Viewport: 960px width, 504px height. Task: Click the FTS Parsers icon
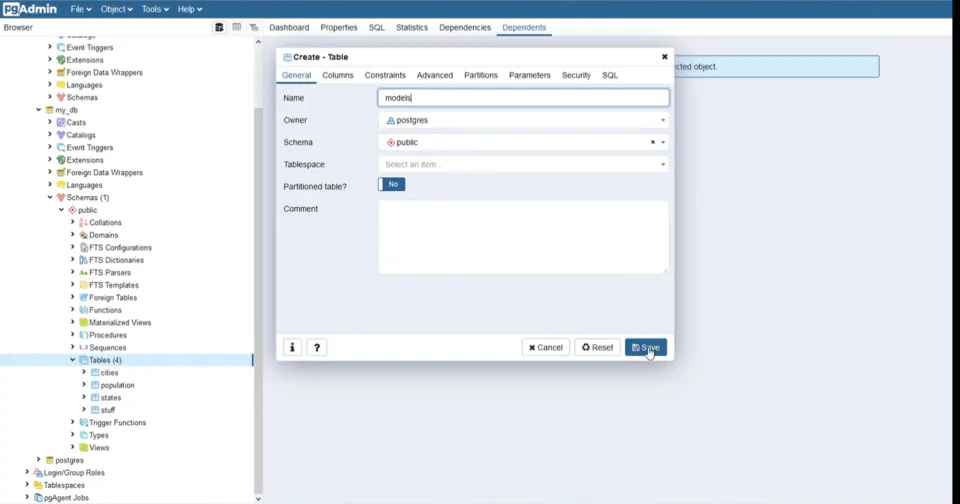pos(83,273)
